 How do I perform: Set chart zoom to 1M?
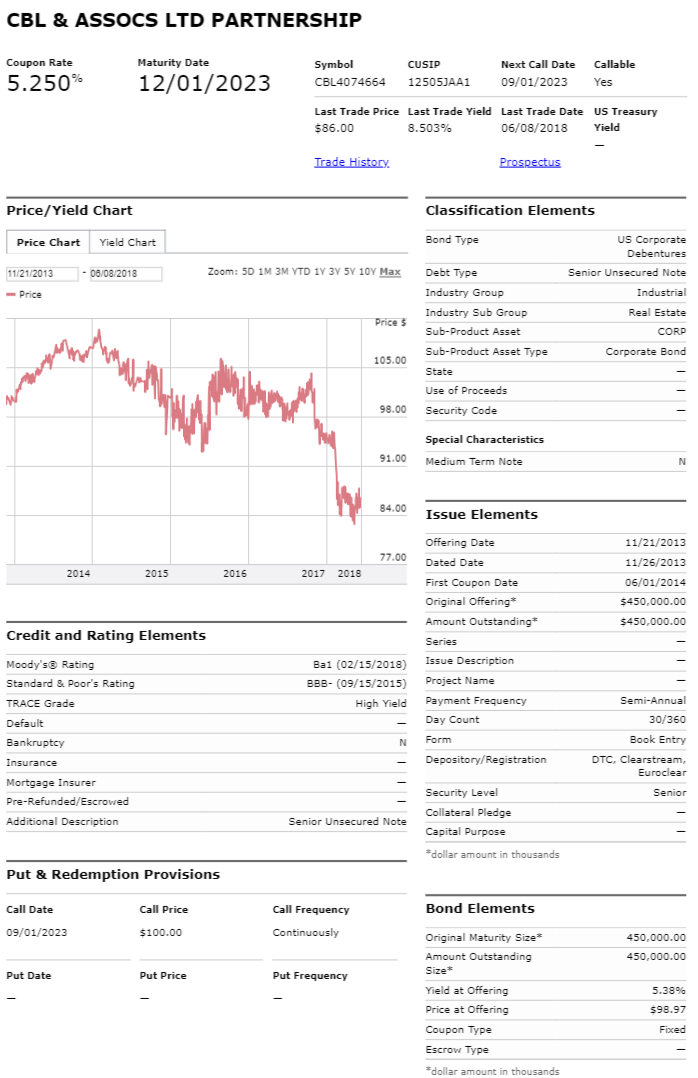click(264, 272)
